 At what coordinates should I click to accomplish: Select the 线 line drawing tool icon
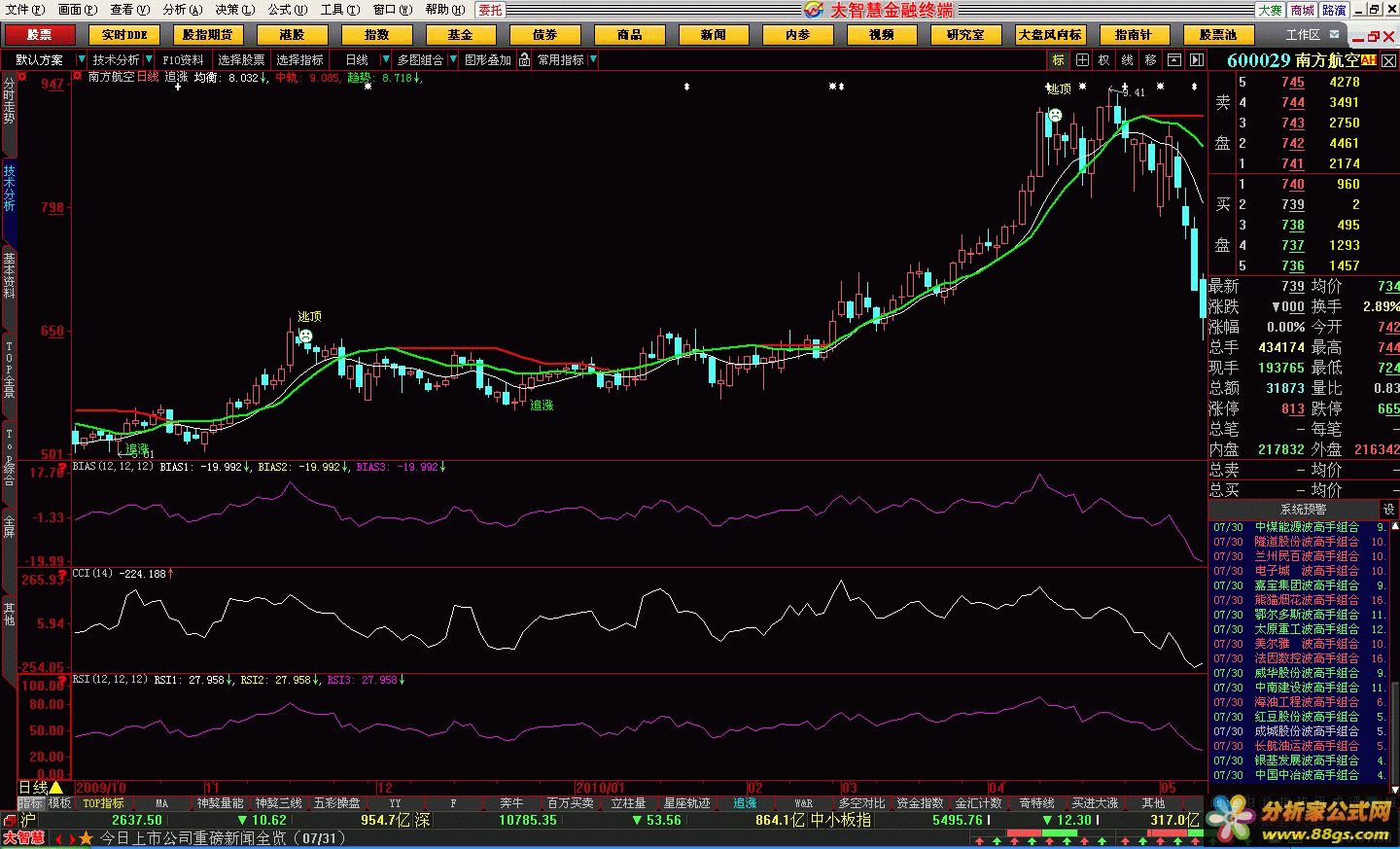click(1127, 59)
